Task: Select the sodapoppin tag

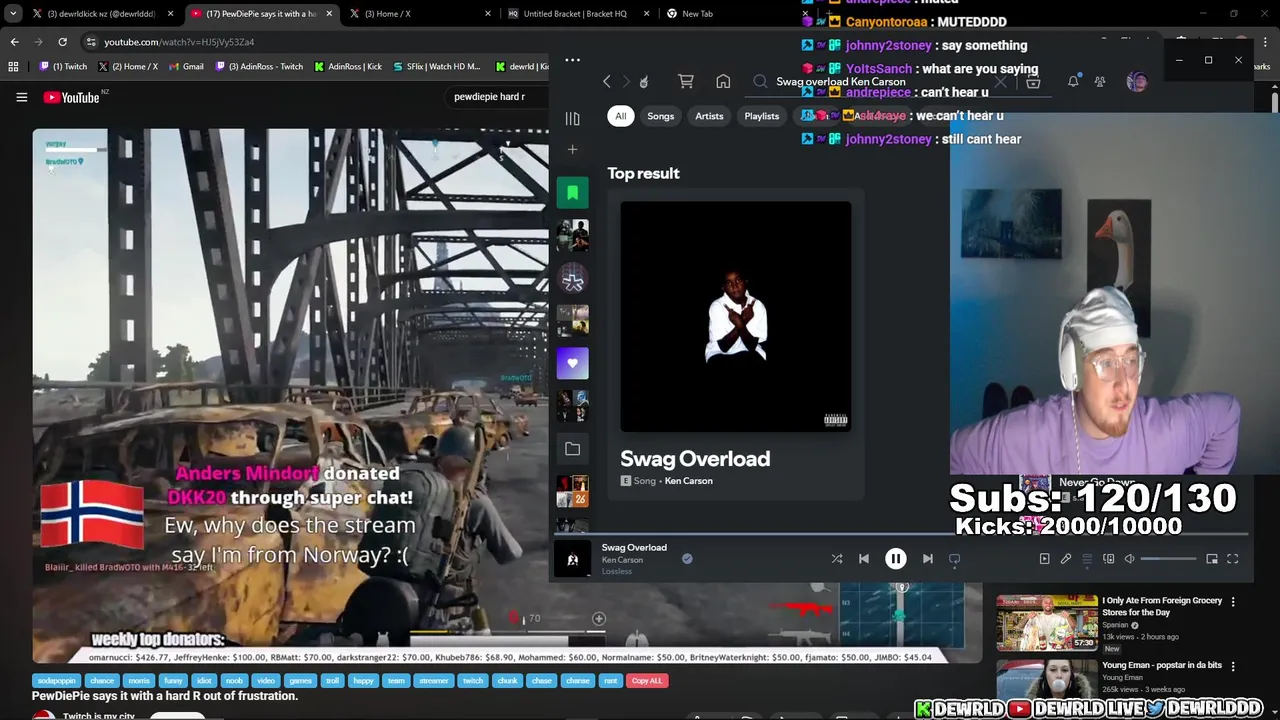Action: tap(57, 681)
